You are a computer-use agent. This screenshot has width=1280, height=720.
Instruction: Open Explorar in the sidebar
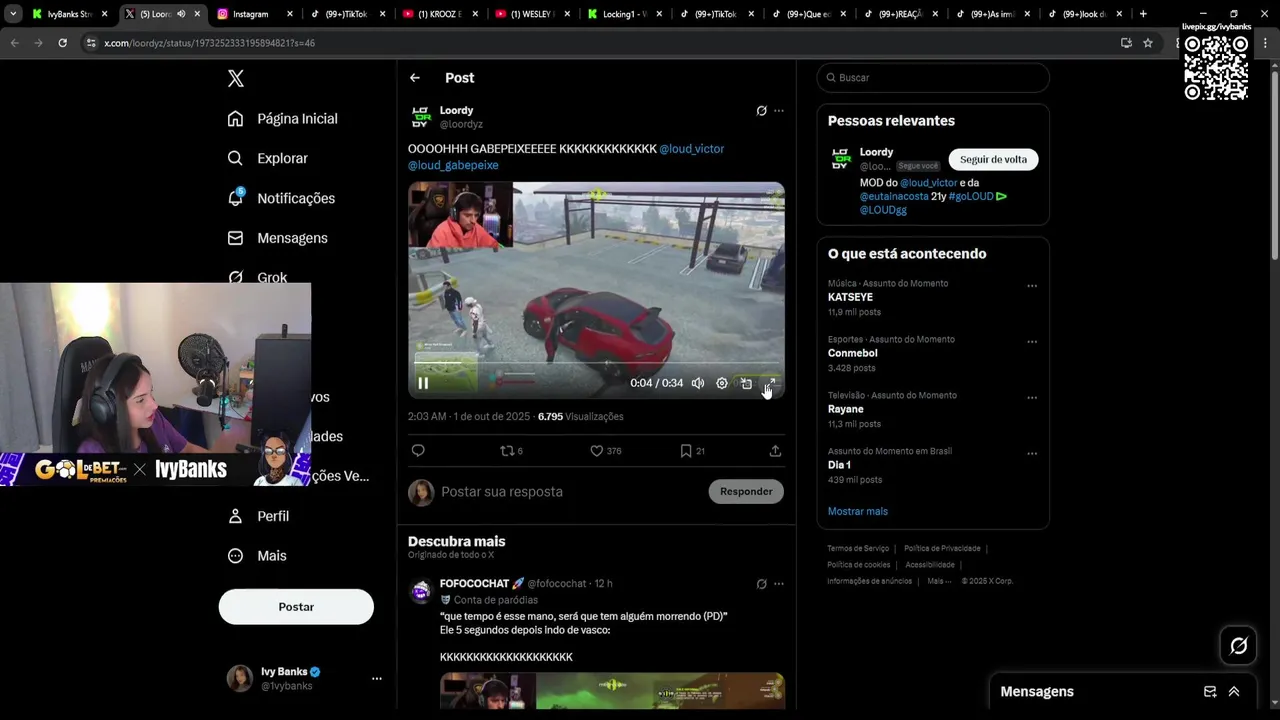click(268, 158)
